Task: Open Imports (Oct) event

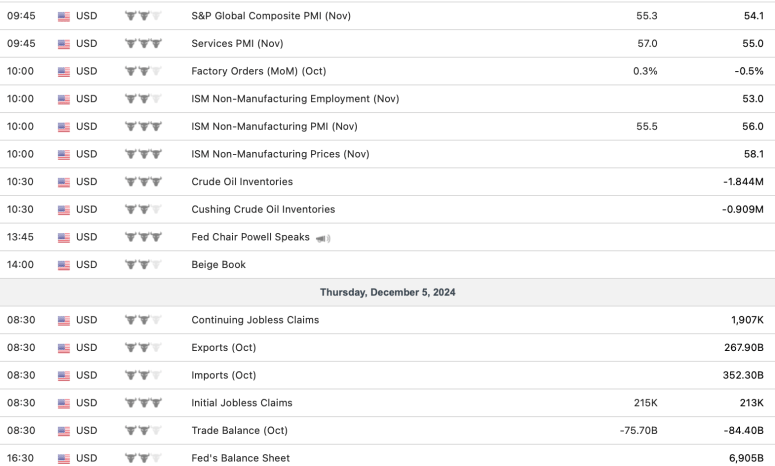Action: (x=223, y=376)
